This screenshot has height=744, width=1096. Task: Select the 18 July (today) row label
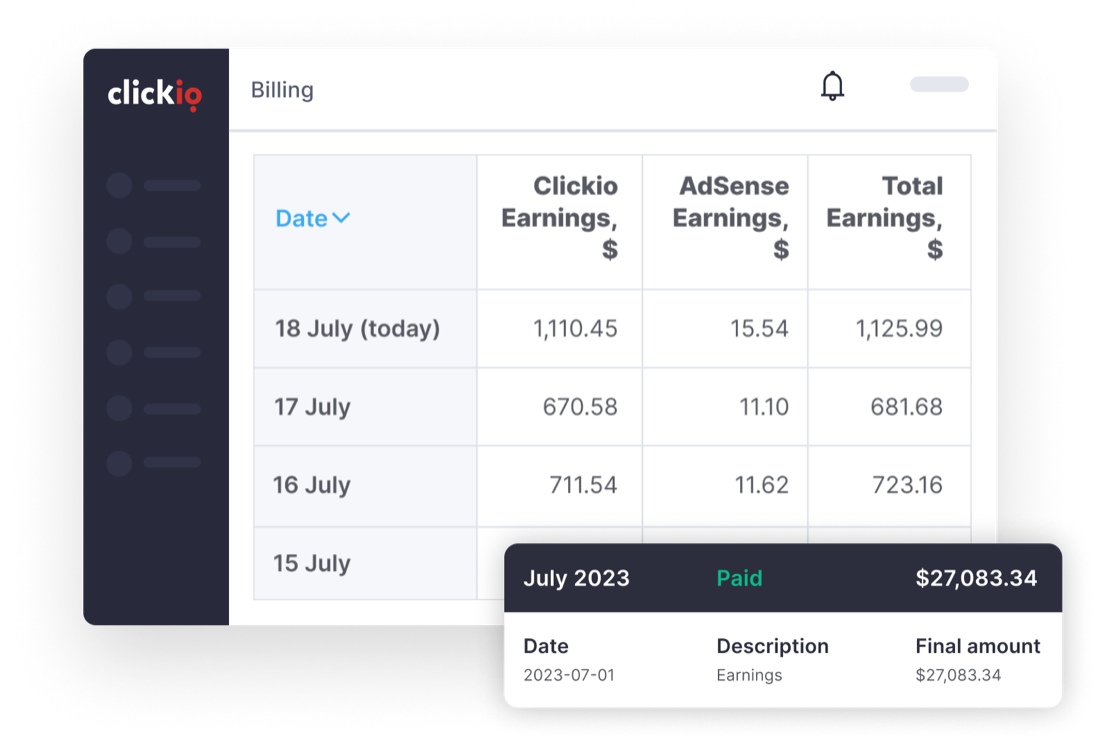(x=357, y=329)
